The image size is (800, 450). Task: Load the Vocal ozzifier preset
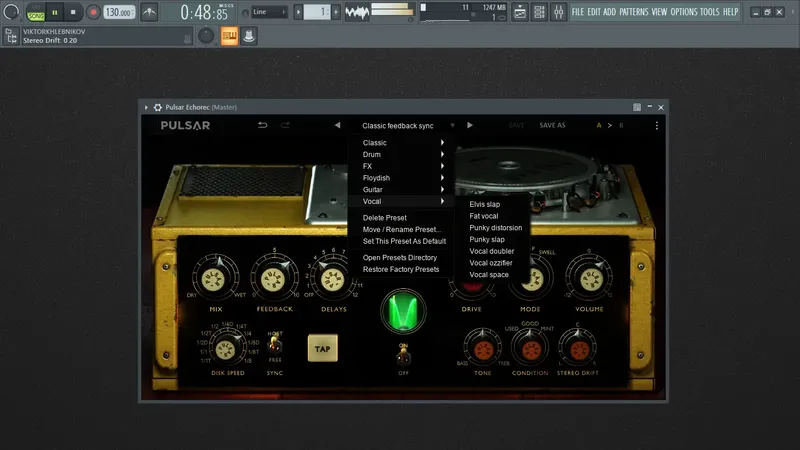pos(493,263)
